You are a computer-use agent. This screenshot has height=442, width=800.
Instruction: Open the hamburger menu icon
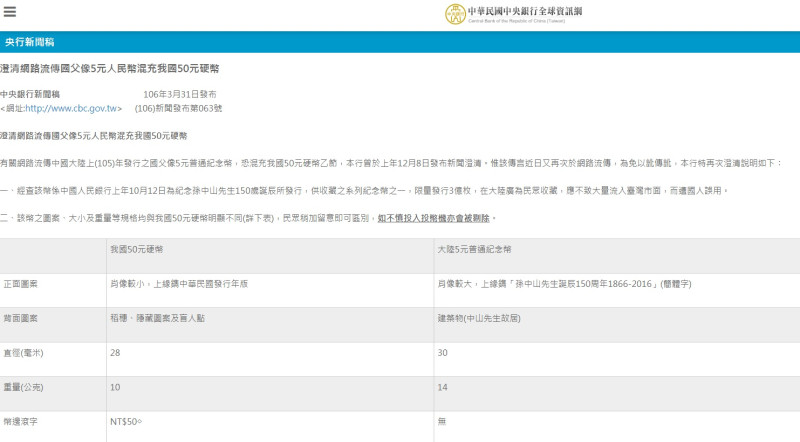click(10, 11)
